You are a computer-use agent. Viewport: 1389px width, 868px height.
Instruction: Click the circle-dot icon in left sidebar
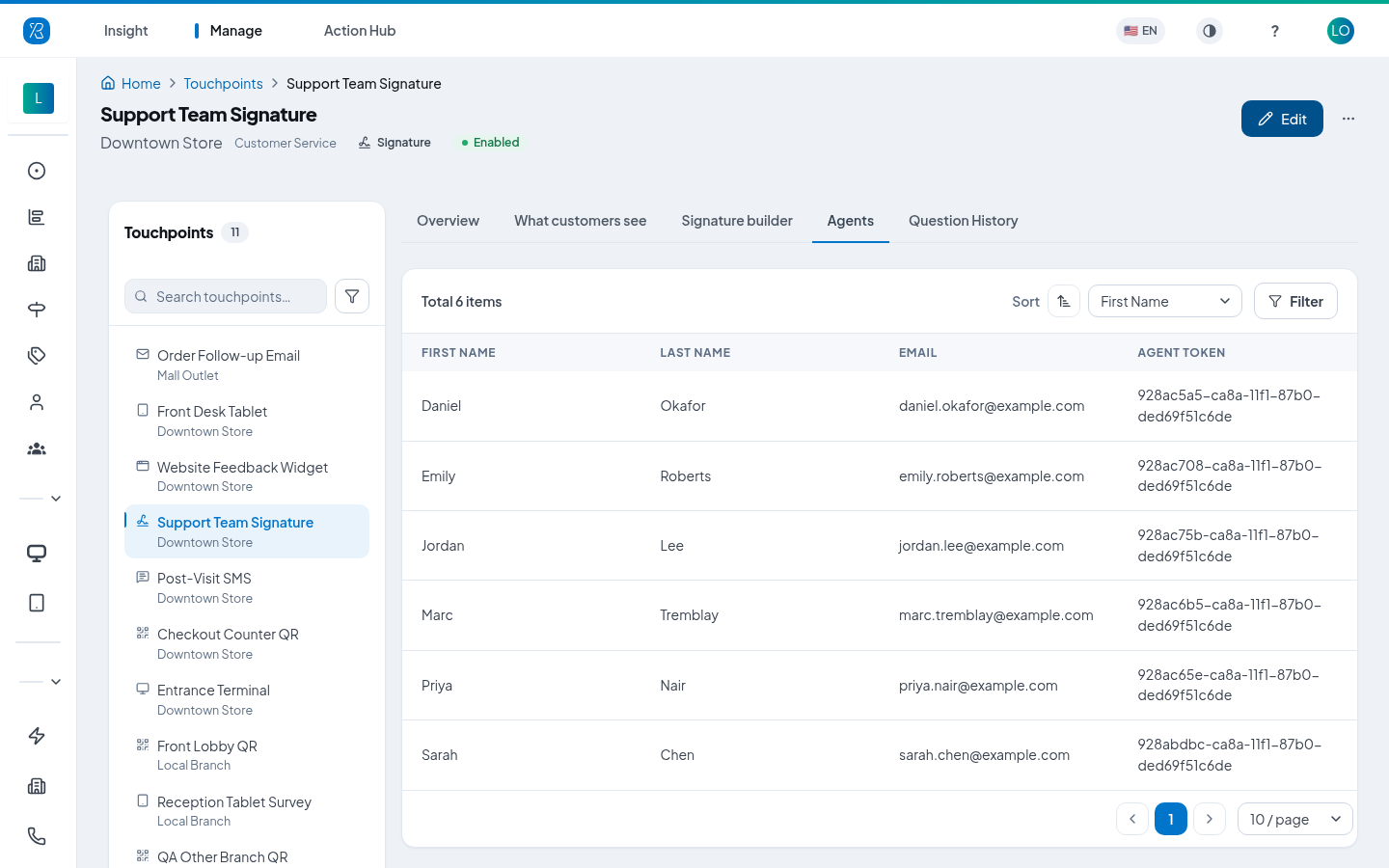37,171
